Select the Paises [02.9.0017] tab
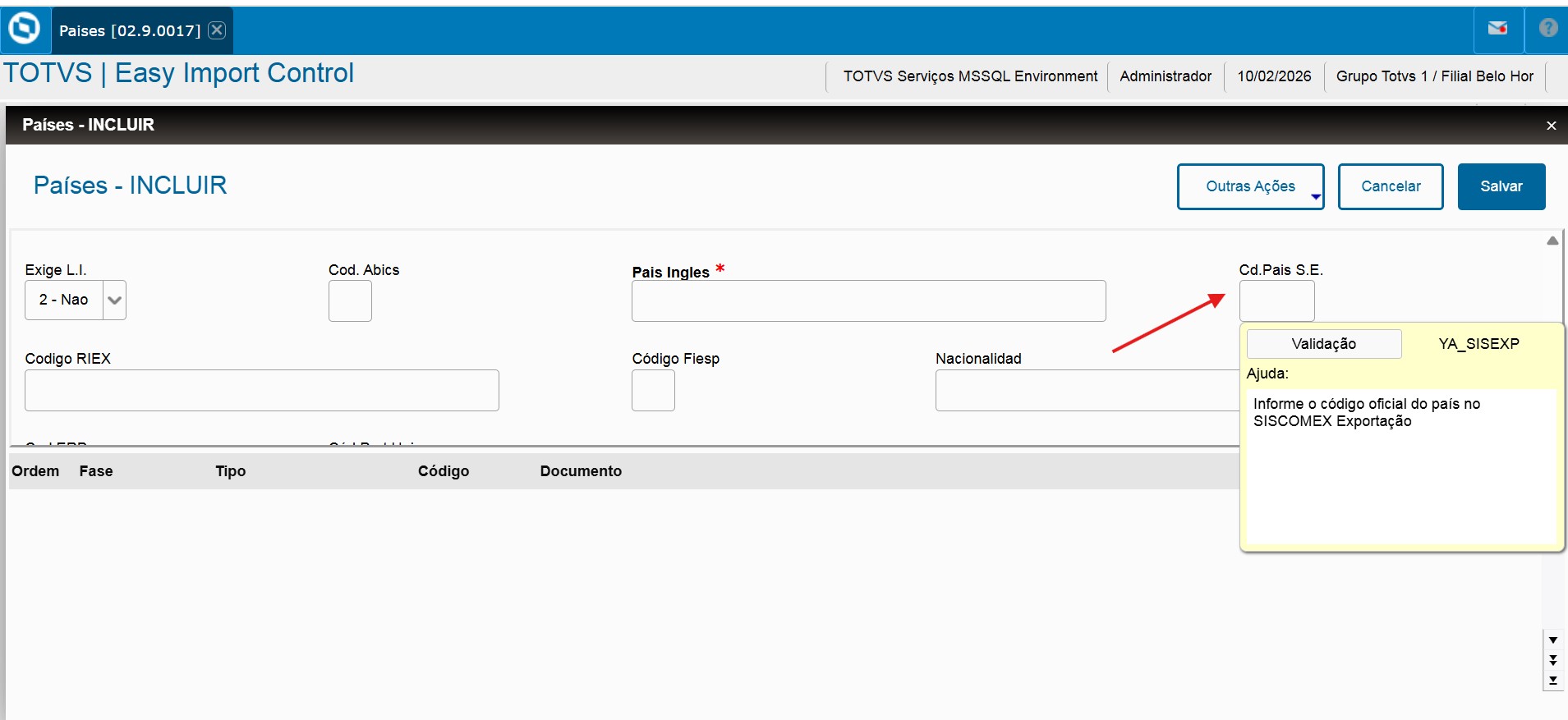Screen dimensions: 1568x720 tap(130, 31)
